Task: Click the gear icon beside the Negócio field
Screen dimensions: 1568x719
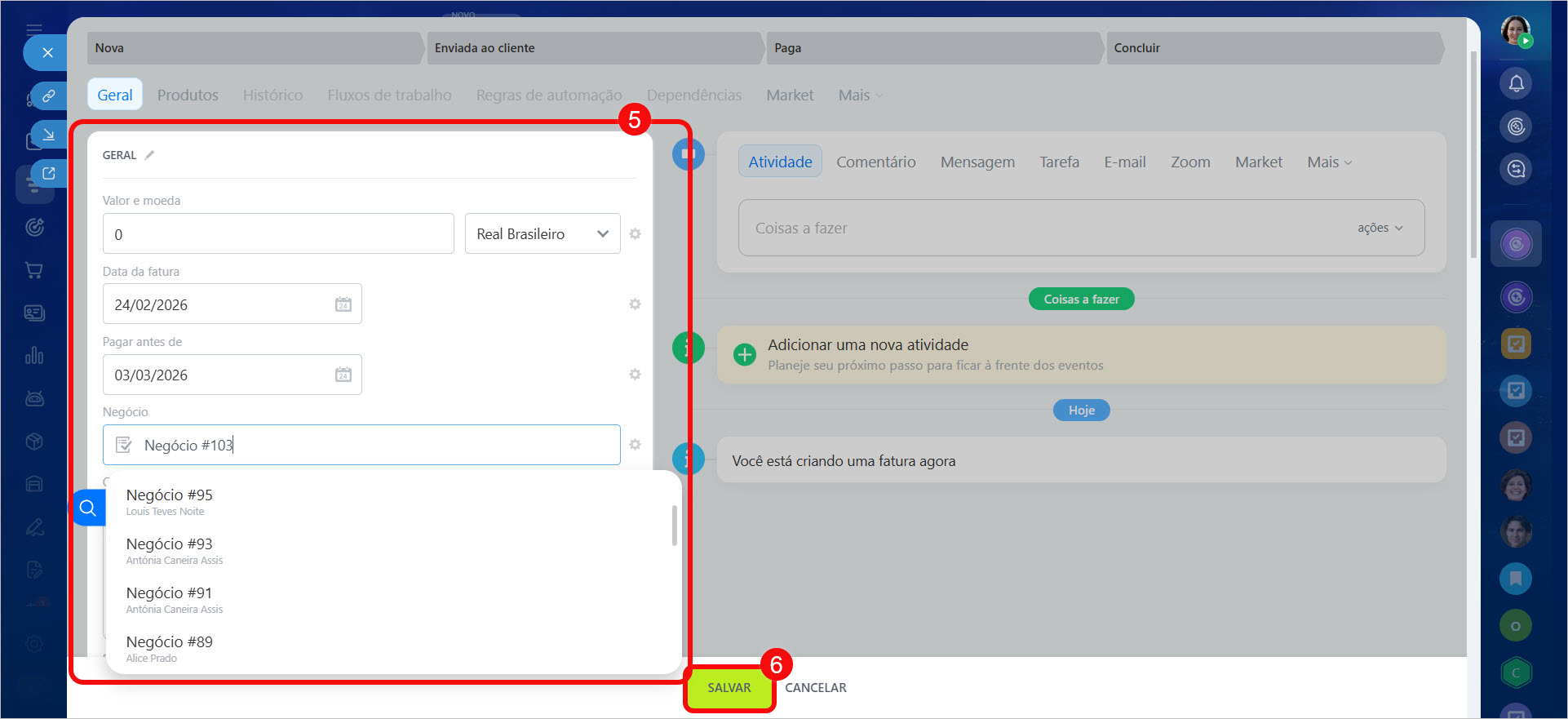Action: pos(635,445)
